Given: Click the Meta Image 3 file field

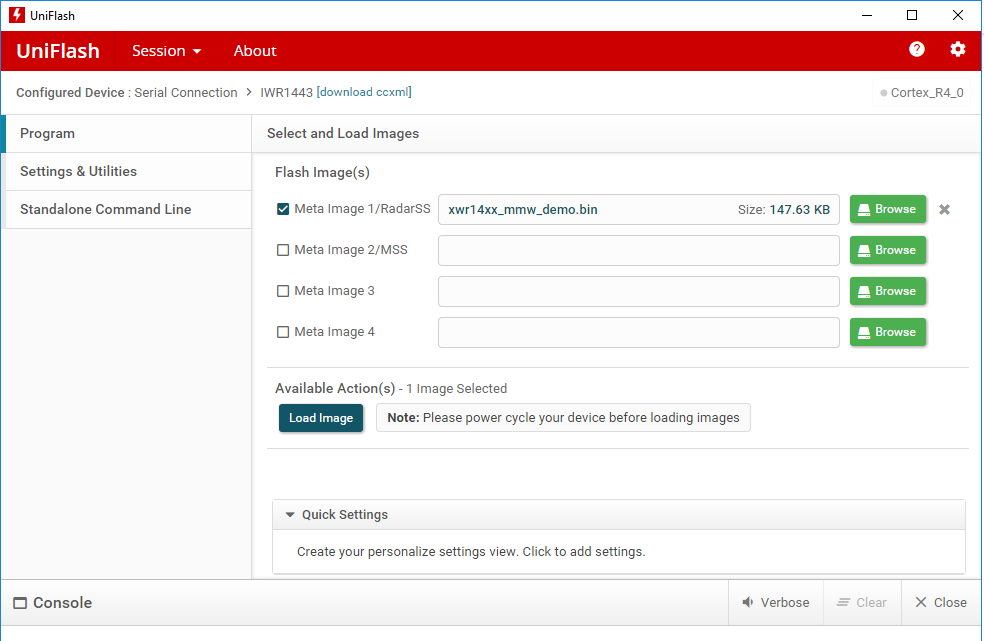Looking at the screenshot, I should click(638, 291).
